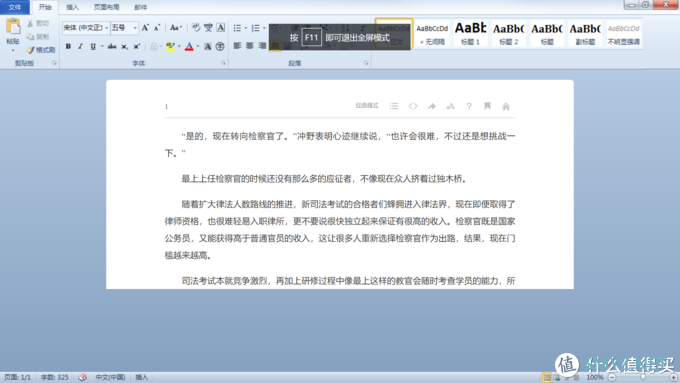Click the Bullets list icon

click(237, 28)
